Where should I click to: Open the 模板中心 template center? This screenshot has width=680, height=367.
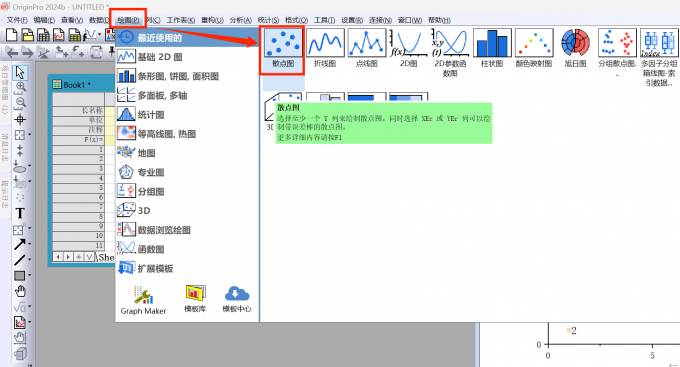[x=237, y=299]
